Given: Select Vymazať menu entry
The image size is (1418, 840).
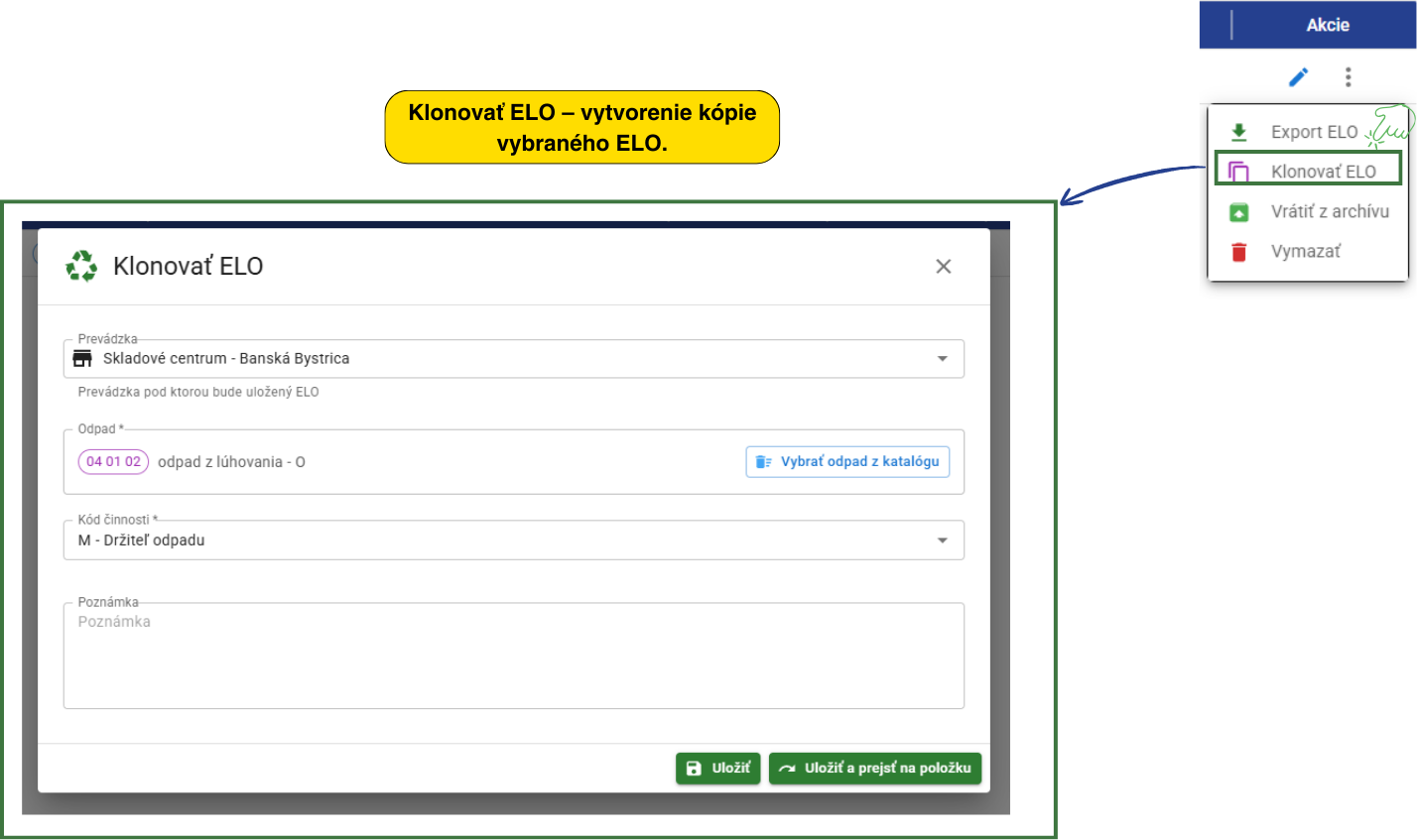Looking at the screenshot, I should [x=1305, y=252].
